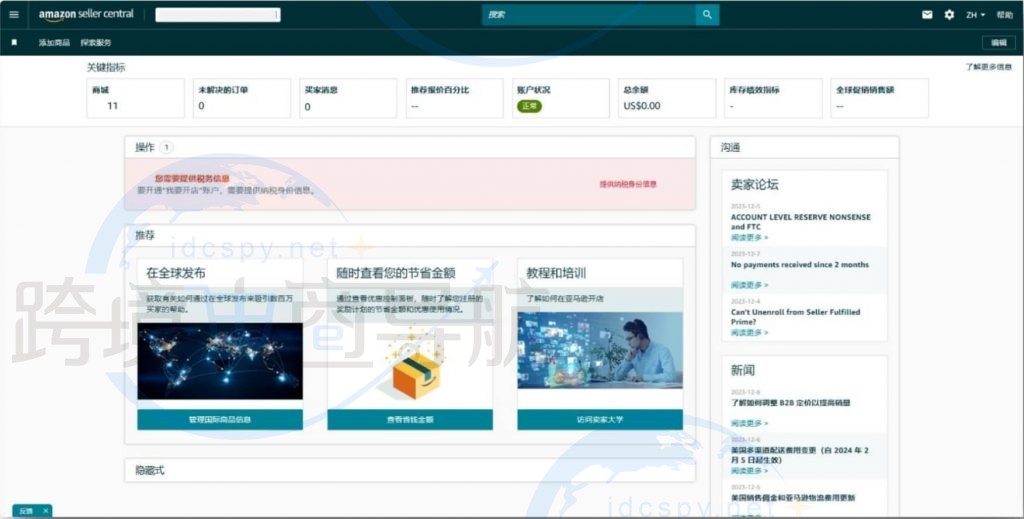Viewport: 1024px width, 519px height.
Task: Open the B2B 定价 news article
Action: point(791,403)
